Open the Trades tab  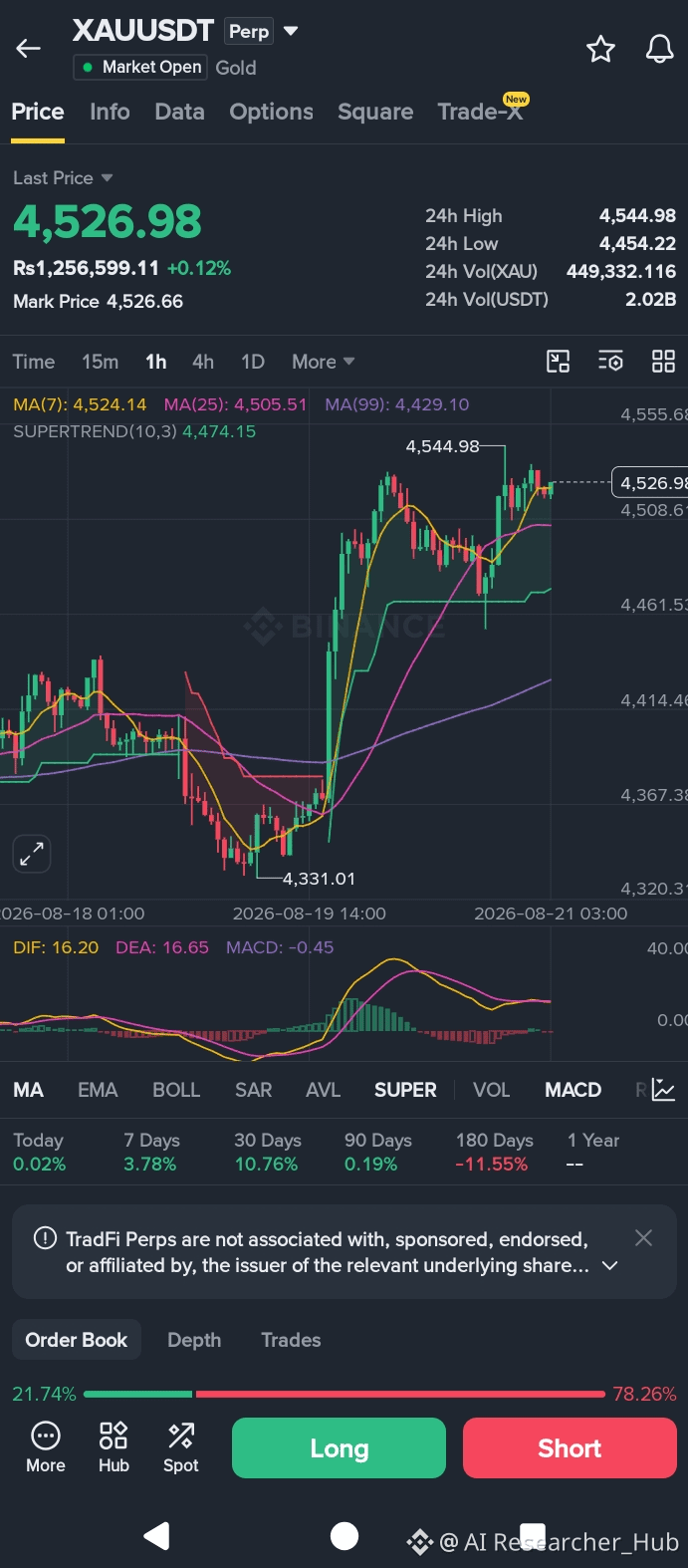[291, 1340]
